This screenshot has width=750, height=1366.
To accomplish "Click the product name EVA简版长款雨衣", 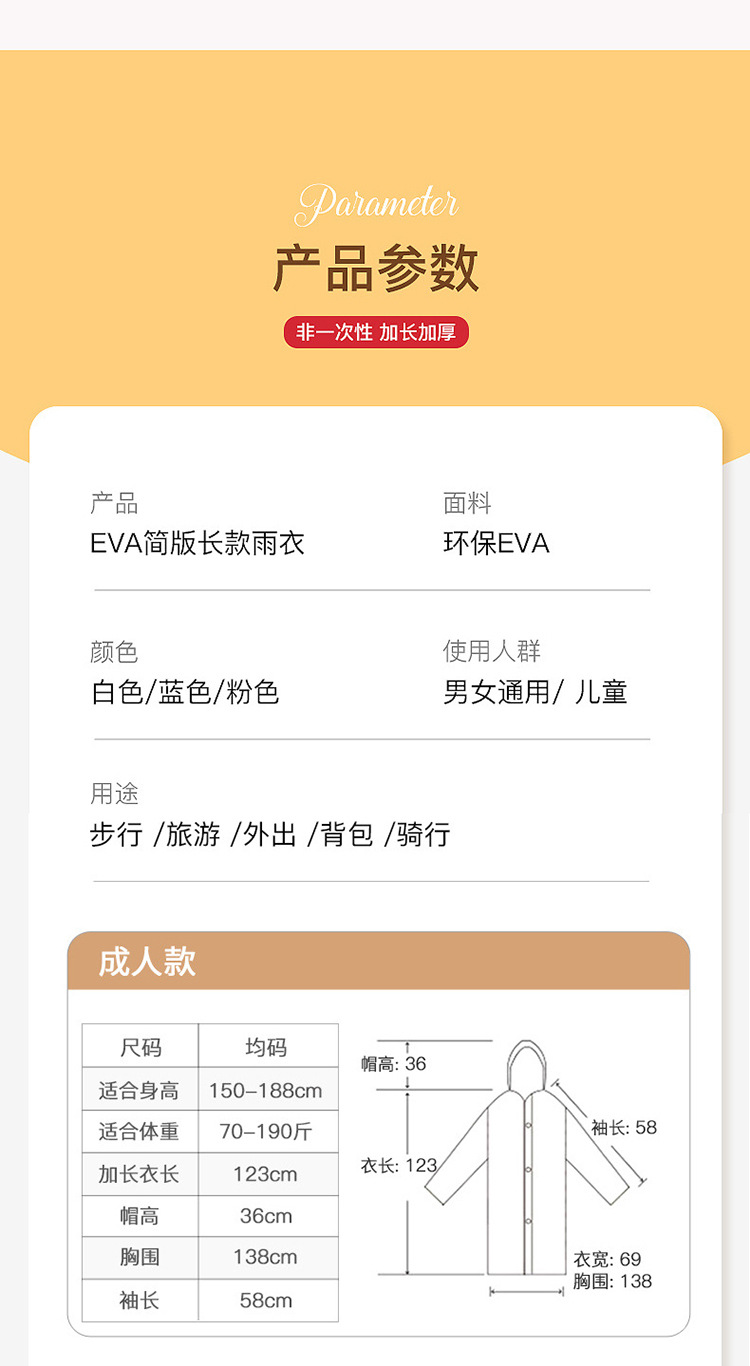I will [x=197, y=543].
